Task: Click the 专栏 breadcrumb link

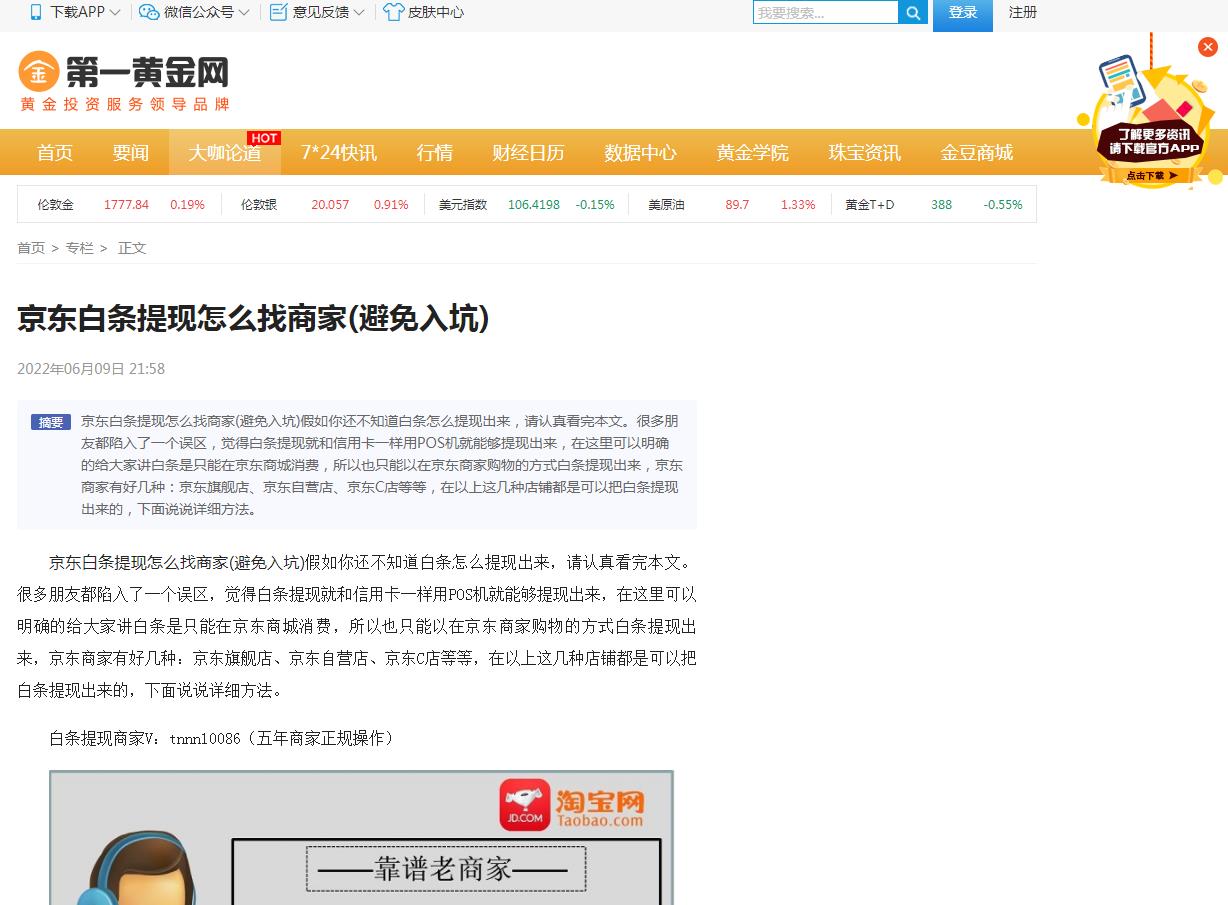Action: coord(79,248)
